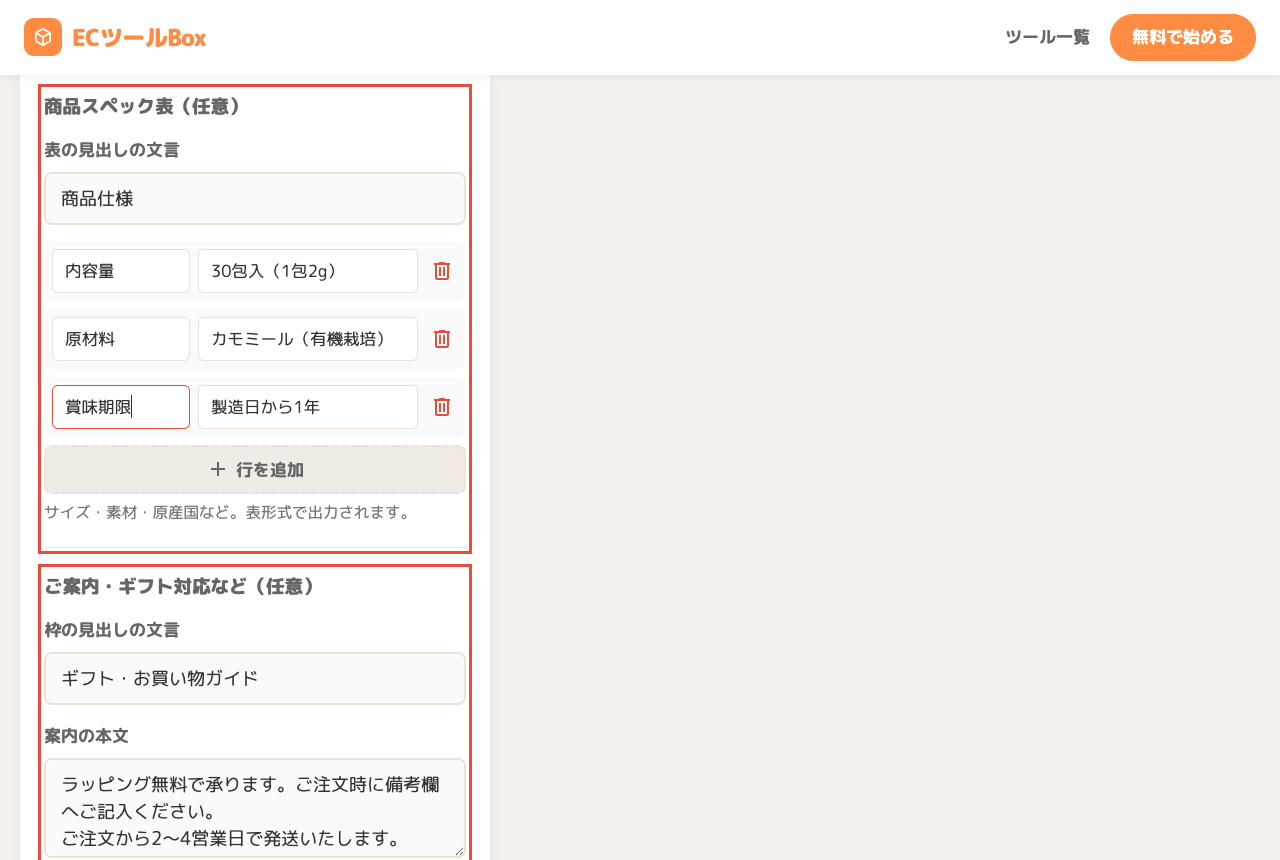
Task: Go to ECツールBox home via logo text
Action: point(139,37)
